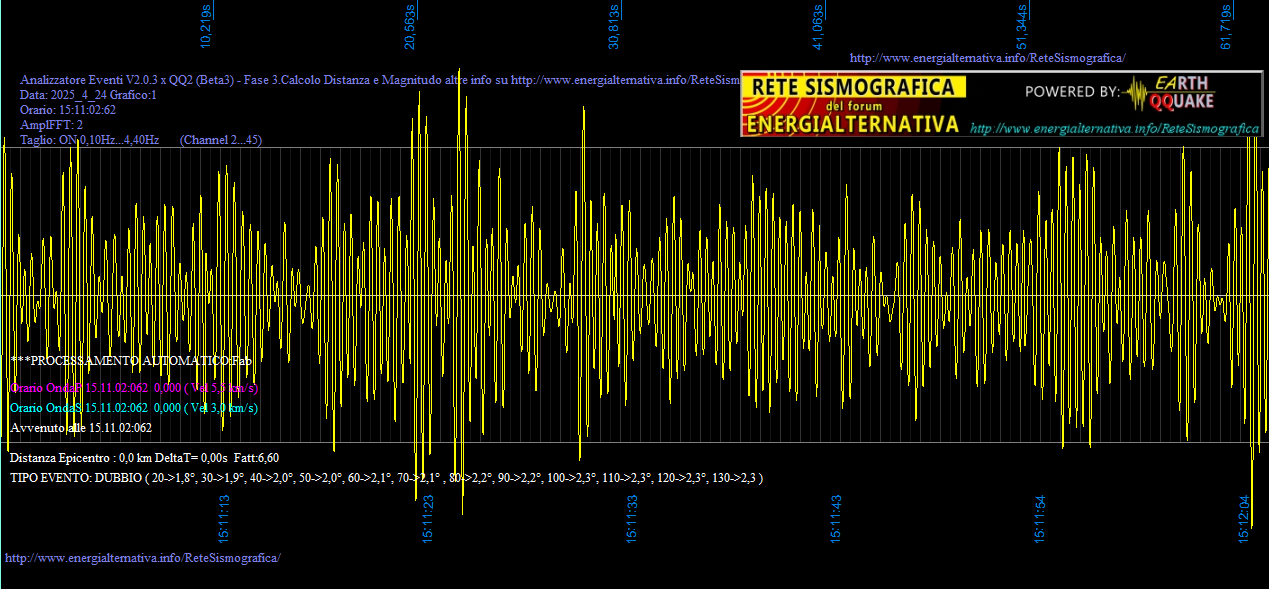Click the 15:11:43 clock time label
1269x589 pixels.
(836, 518)
